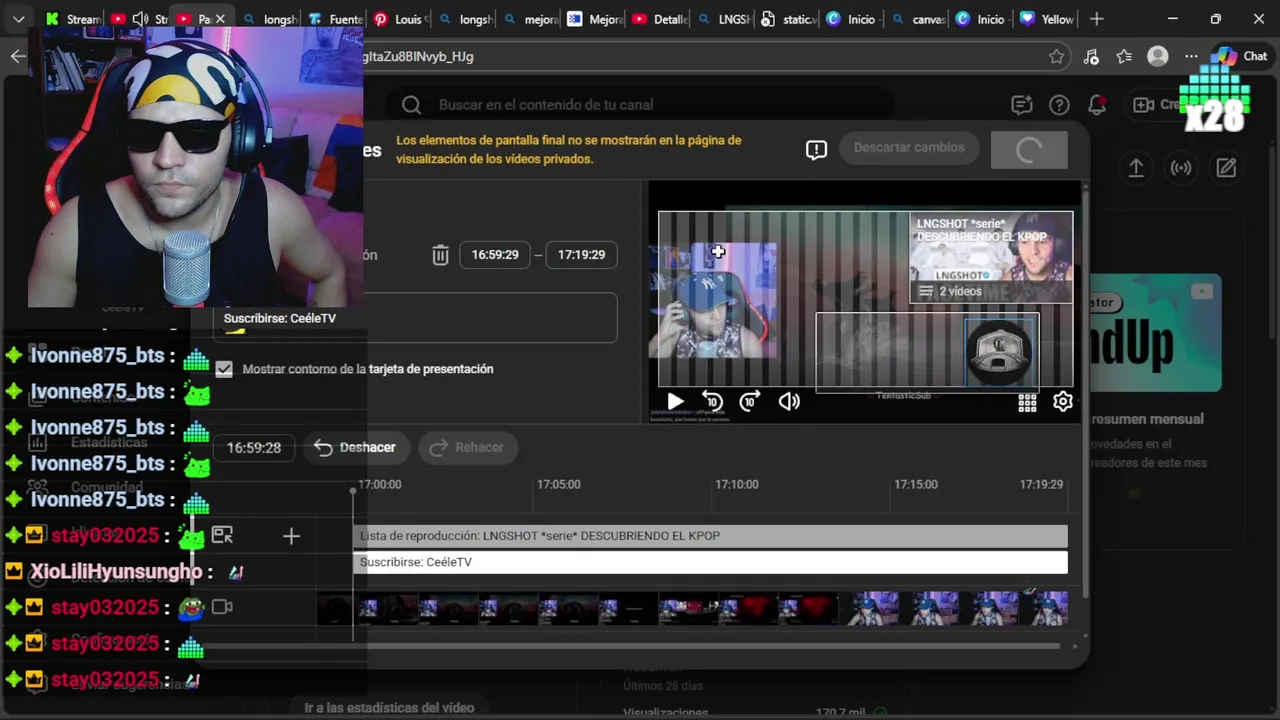Viewport: 1280px width, 720px height.
Task: Bookmark page with star icon
Action: pos(1057,57)
